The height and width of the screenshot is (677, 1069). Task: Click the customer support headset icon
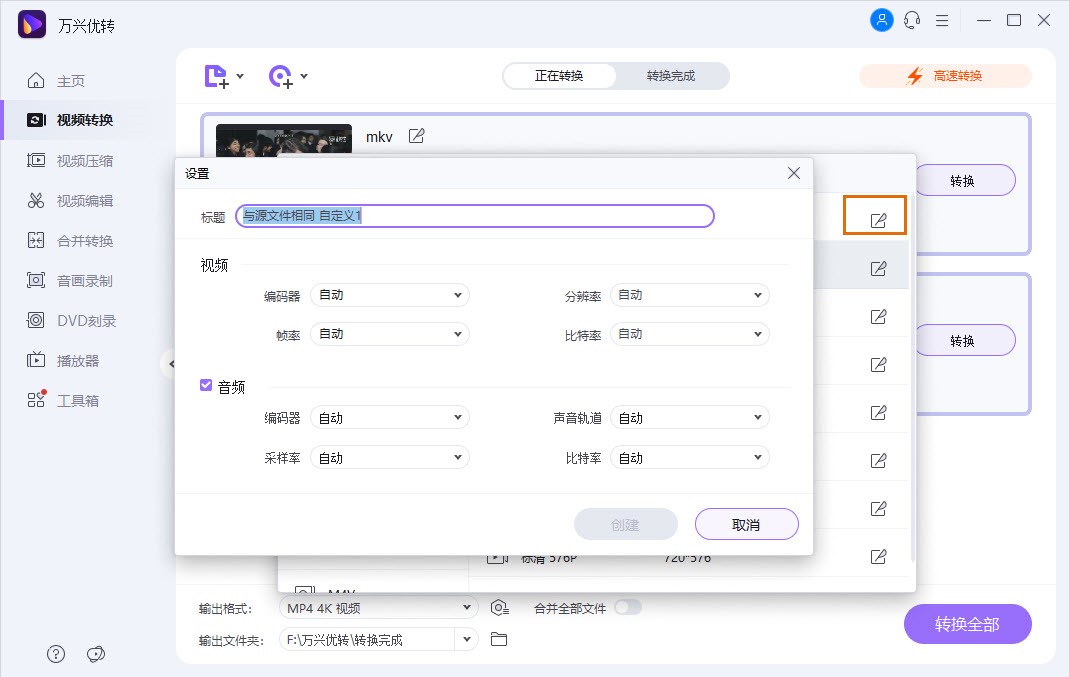[x=911, y=19]
